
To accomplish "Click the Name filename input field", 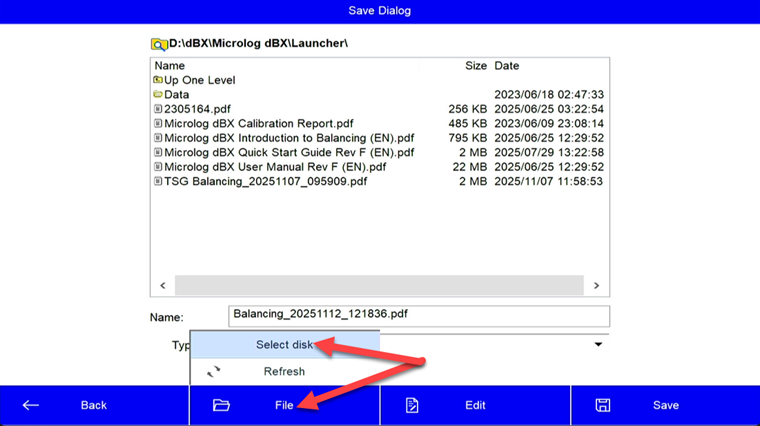I will tap(418, 315).
